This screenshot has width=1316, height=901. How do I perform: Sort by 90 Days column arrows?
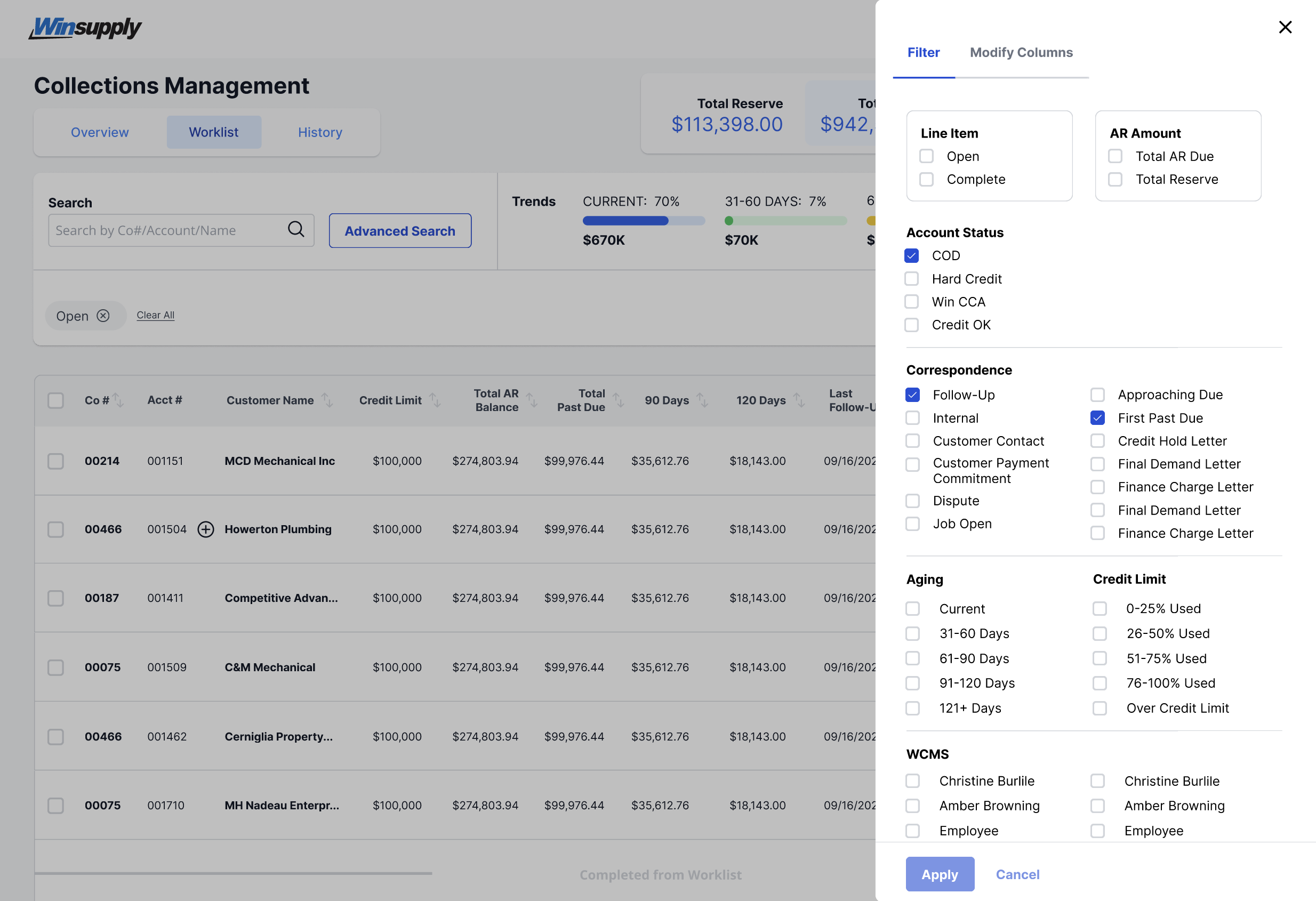tap(702, 400)
